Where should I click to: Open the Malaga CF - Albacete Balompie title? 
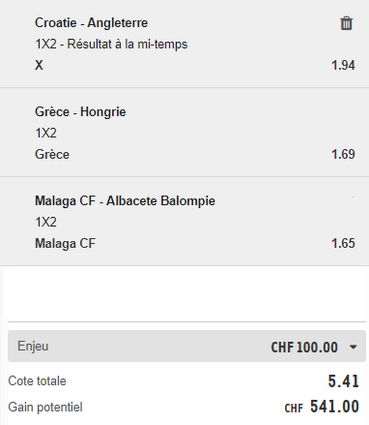pos(125,201)
